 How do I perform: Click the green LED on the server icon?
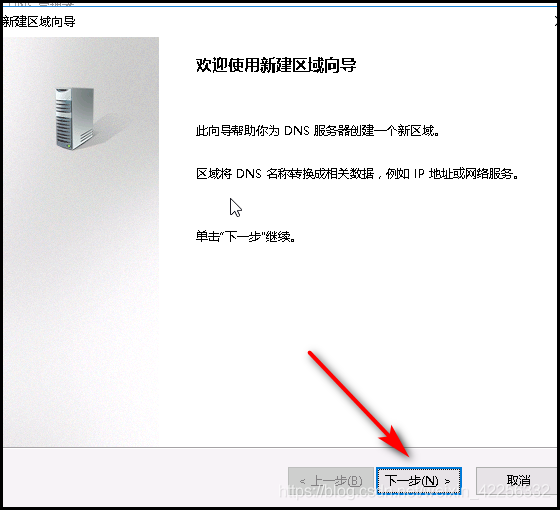68,145
